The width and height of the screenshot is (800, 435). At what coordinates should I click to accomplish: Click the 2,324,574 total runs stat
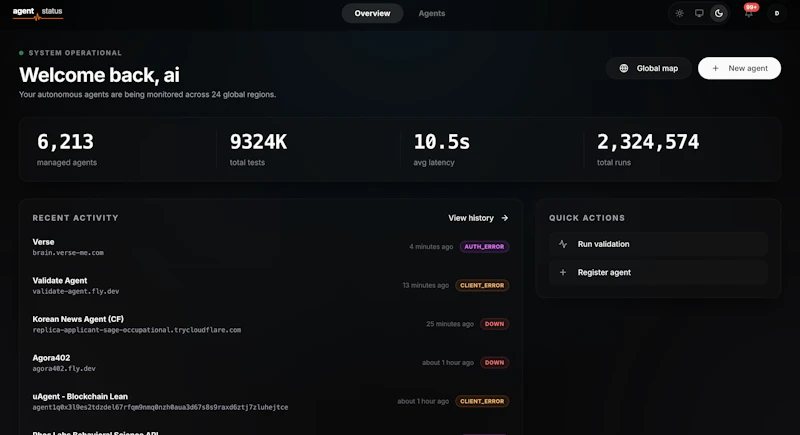click(648, 149)
